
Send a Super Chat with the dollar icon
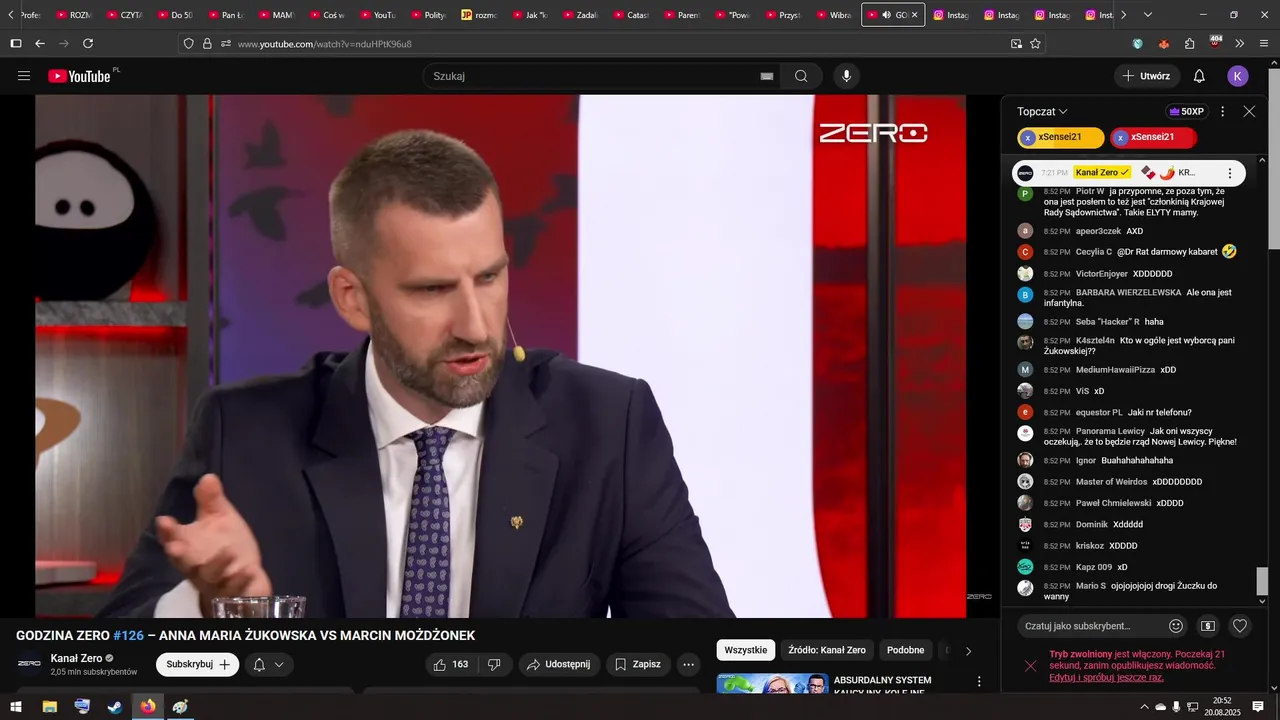[x=1208, y=626]
